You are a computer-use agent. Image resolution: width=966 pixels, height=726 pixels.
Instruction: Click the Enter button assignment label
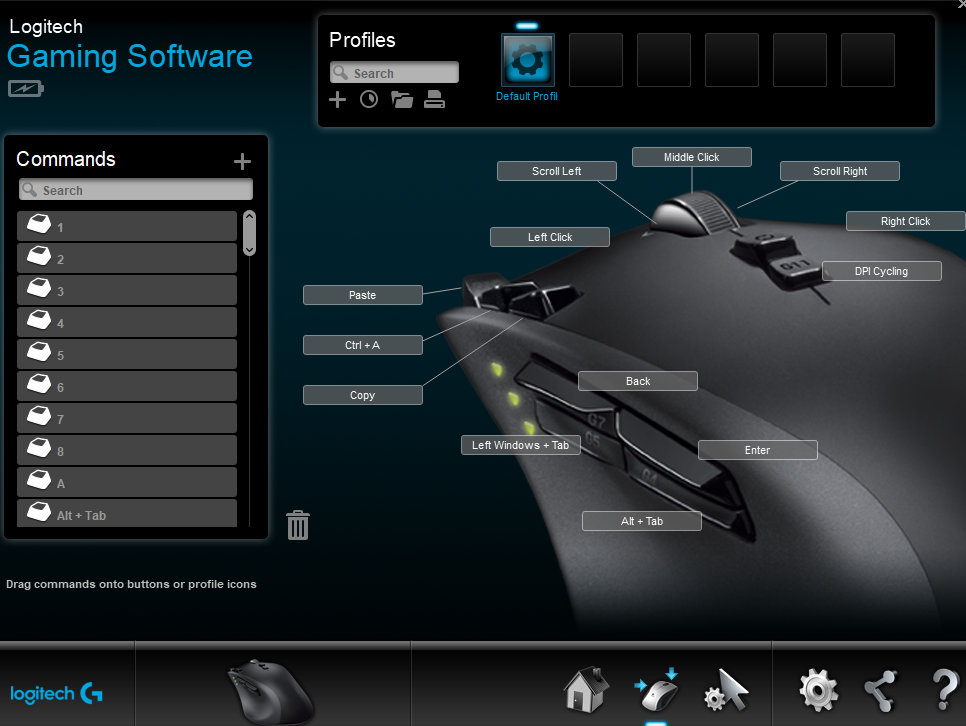758,450
